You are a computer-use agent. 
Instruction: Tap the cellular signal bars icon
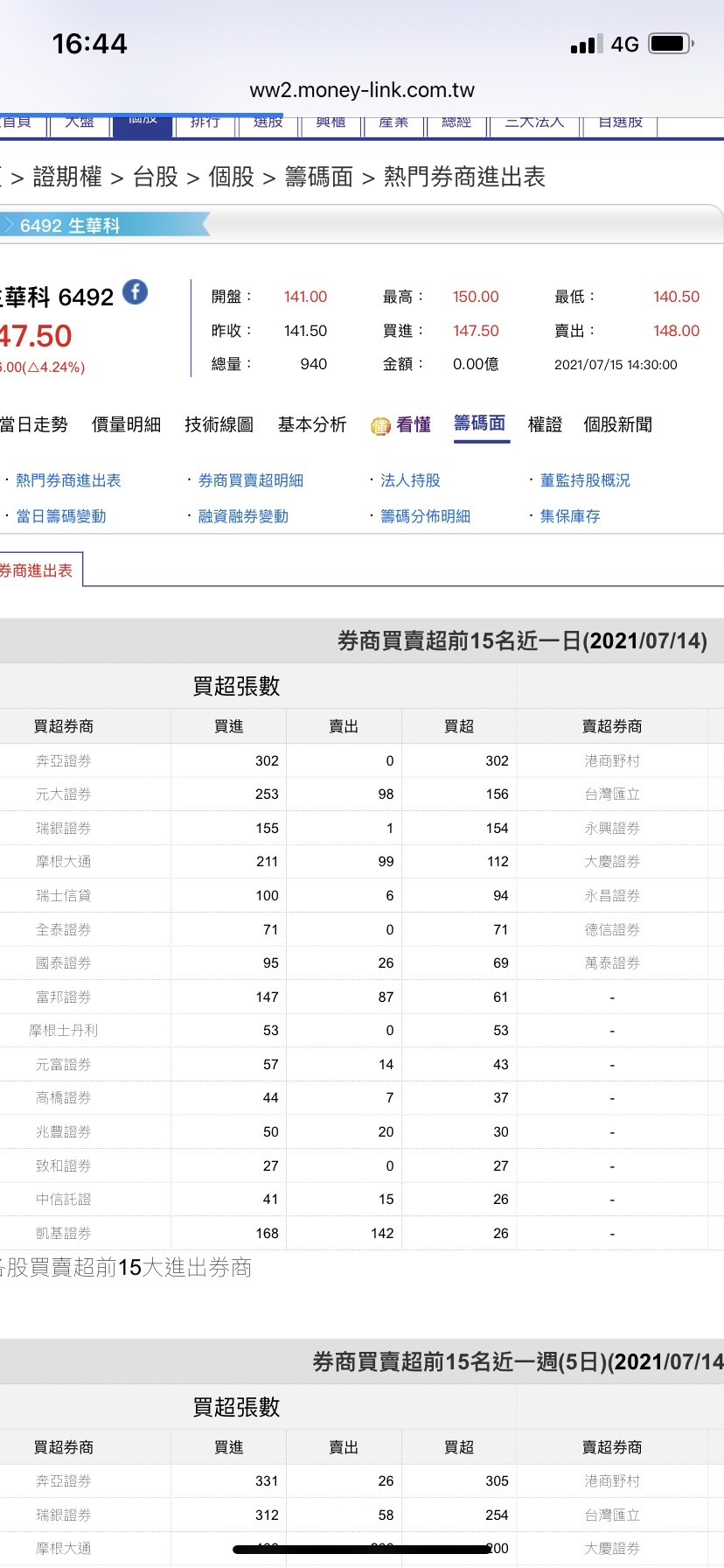point(586,45)
